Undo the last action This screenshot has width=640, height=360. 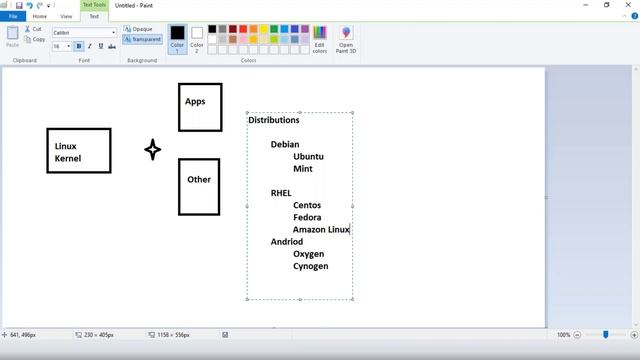point(29,5)
